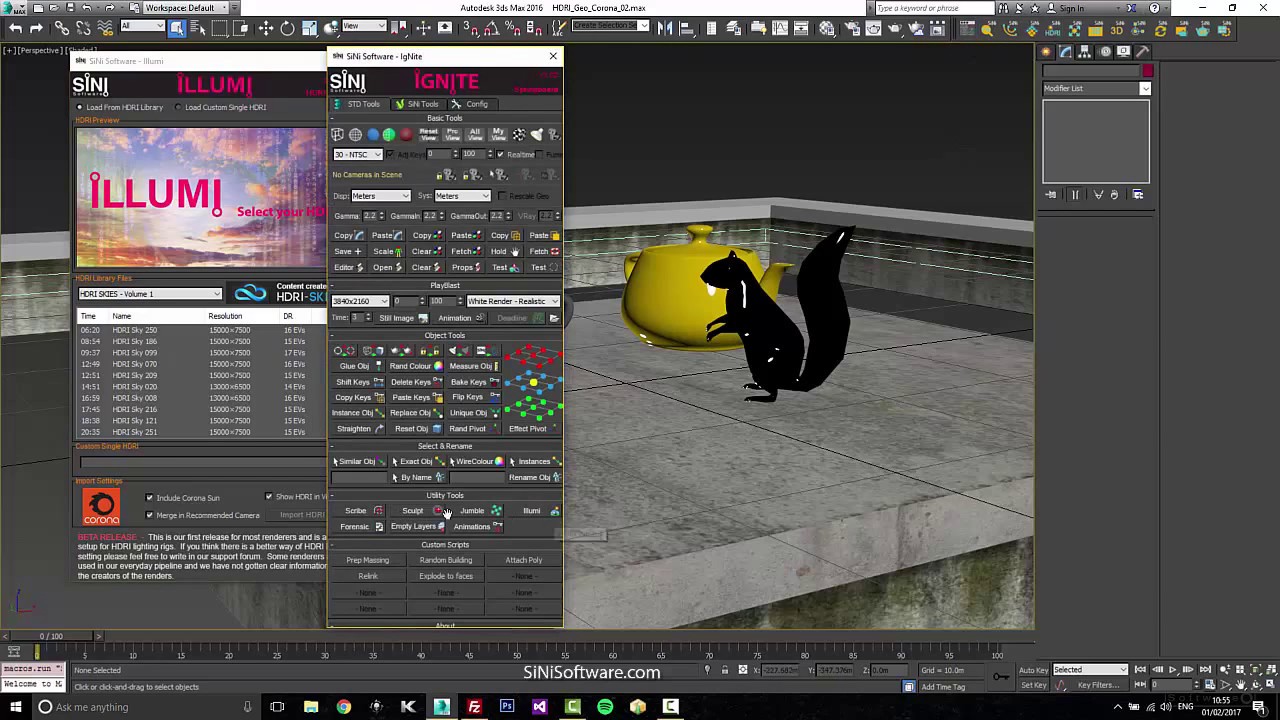Select the Move tool in main toolbar
1280x720 pixels.
[265, 29]
